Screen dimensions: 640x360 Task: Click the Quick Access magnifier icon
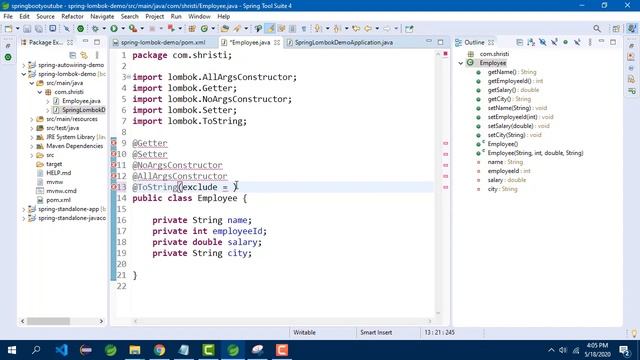597,29
